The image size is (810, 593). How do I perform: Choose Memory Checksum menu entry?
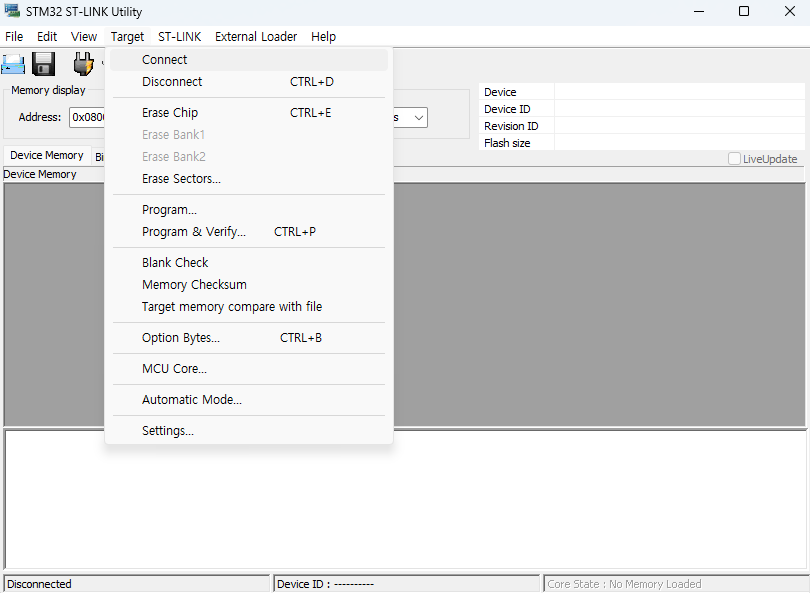(249, 285)
